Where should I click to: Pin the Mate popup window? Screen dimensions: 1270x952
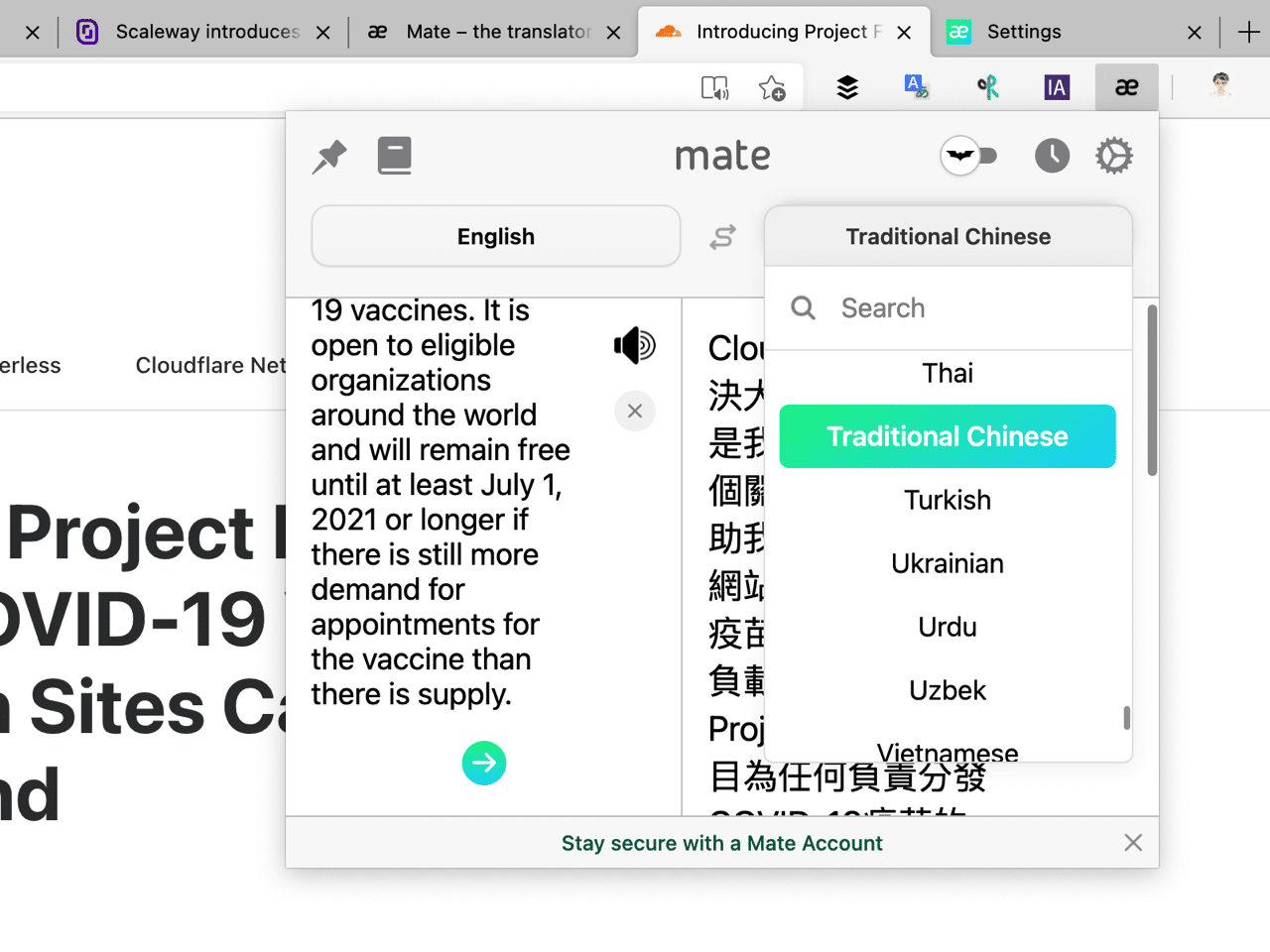329,157
